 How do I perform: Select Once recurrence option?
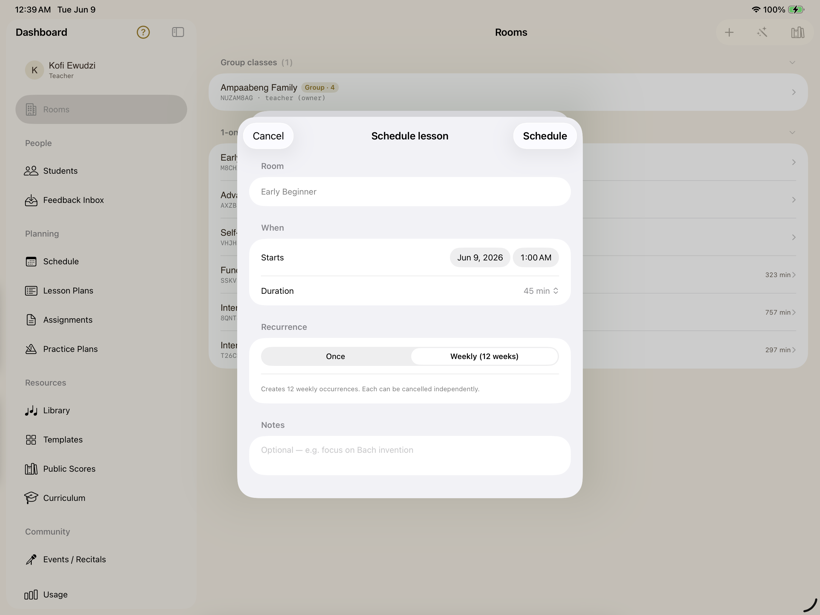point(336,356)
